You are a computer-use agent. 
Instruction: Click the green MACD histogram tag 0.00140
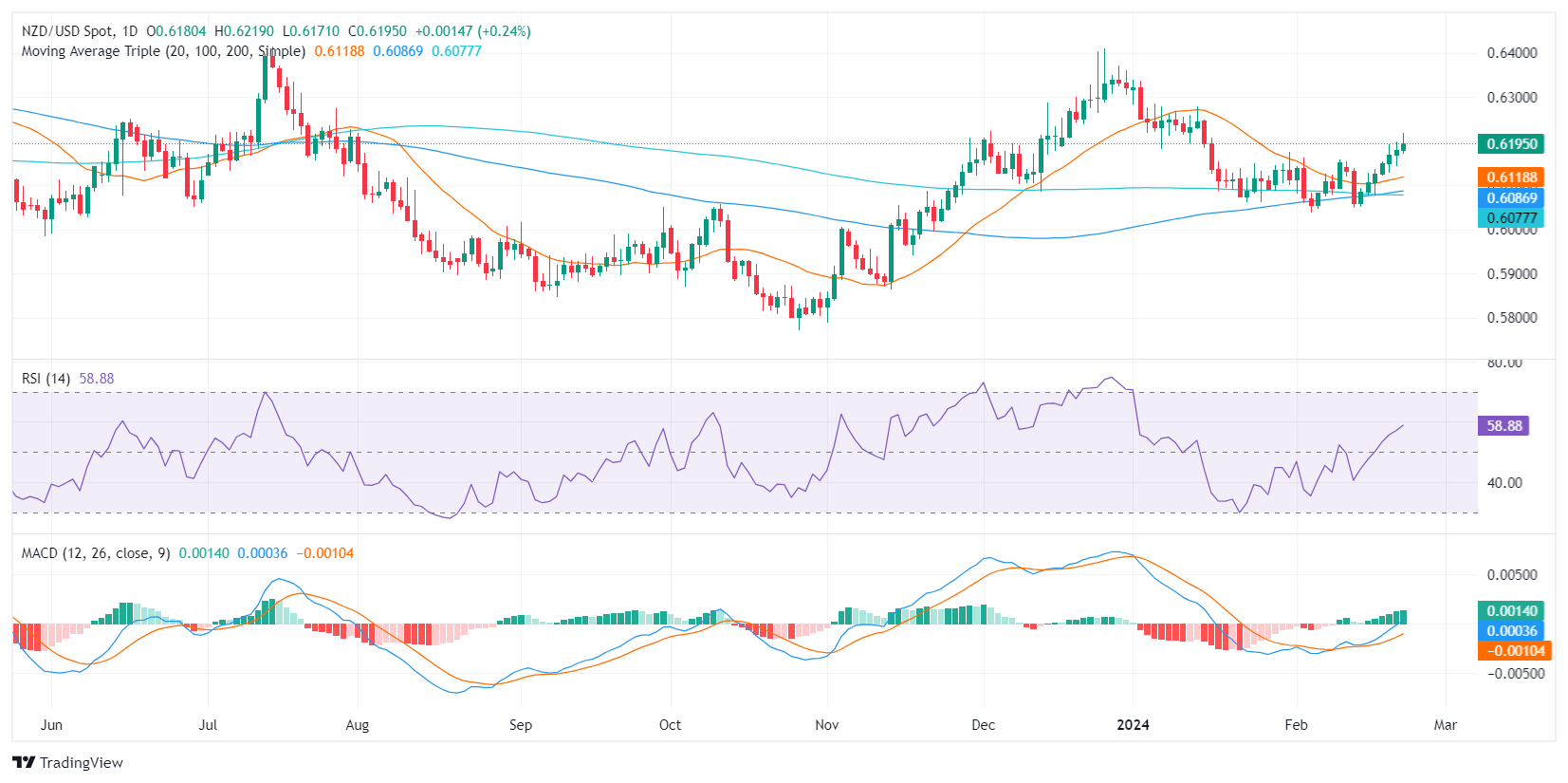1511,611
